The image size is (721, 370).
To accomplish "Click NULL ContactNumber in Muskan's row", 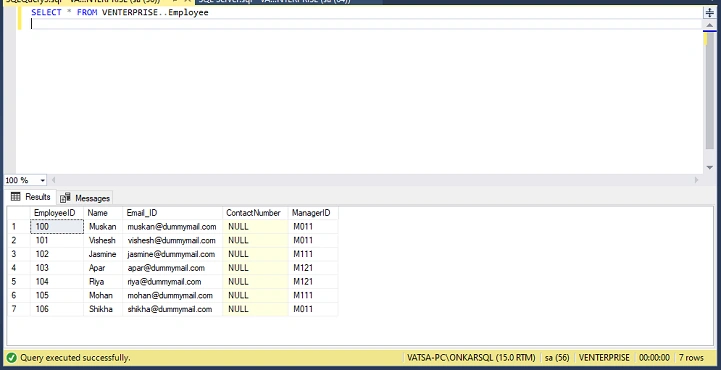I will point(255,227).
